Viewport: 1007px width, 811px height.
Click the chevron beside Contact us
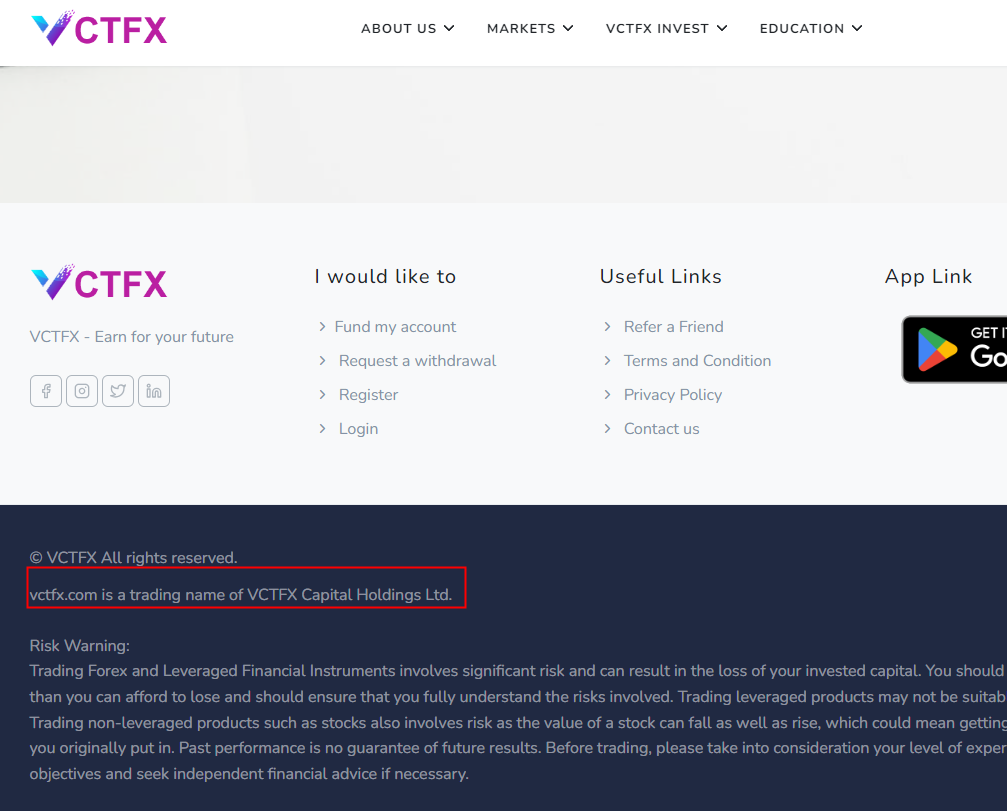point(608,429)
